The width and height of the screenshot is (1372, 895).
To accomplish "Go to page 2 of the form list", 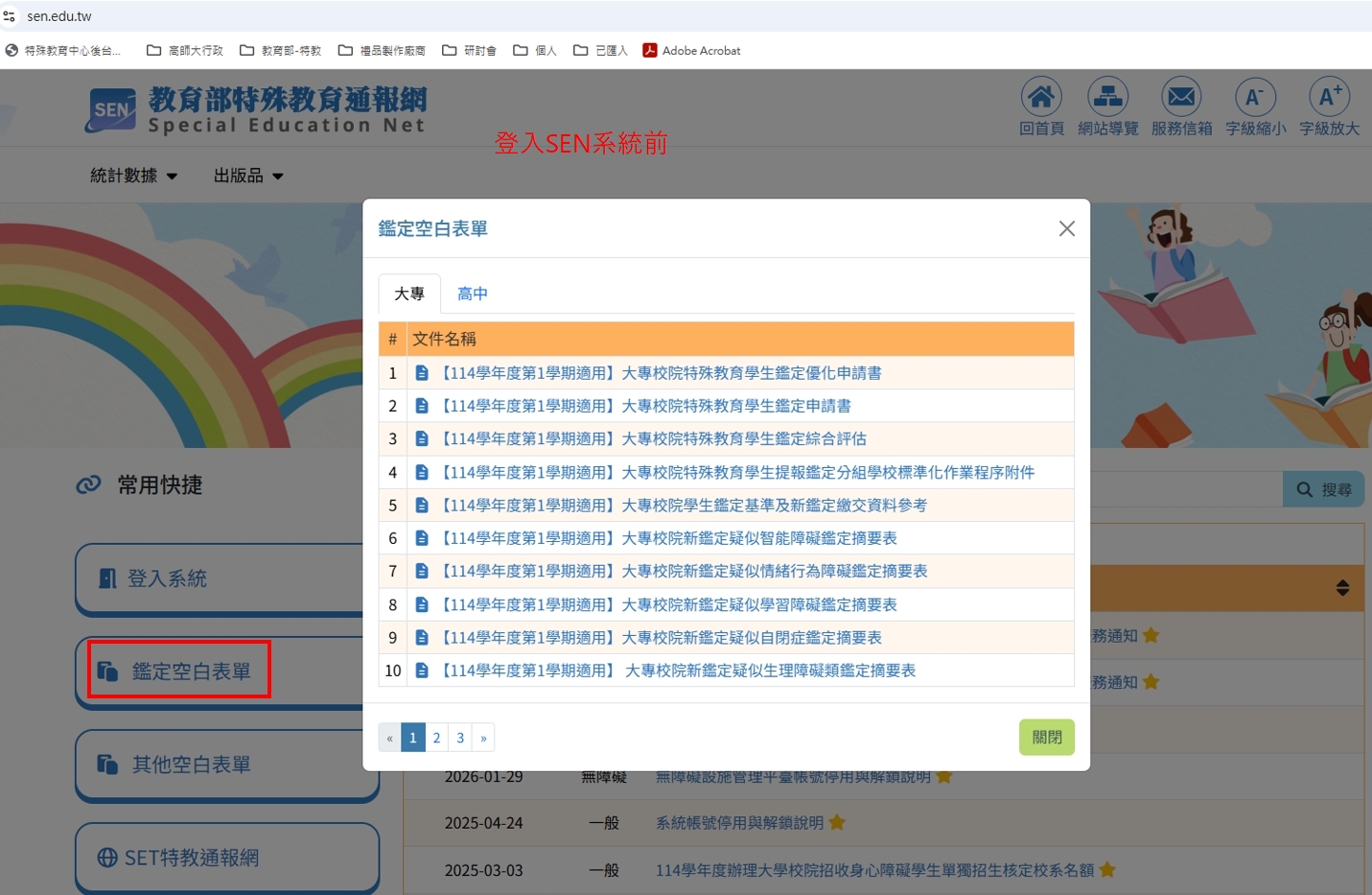I will pyautogui.click(x=436, y=738).
